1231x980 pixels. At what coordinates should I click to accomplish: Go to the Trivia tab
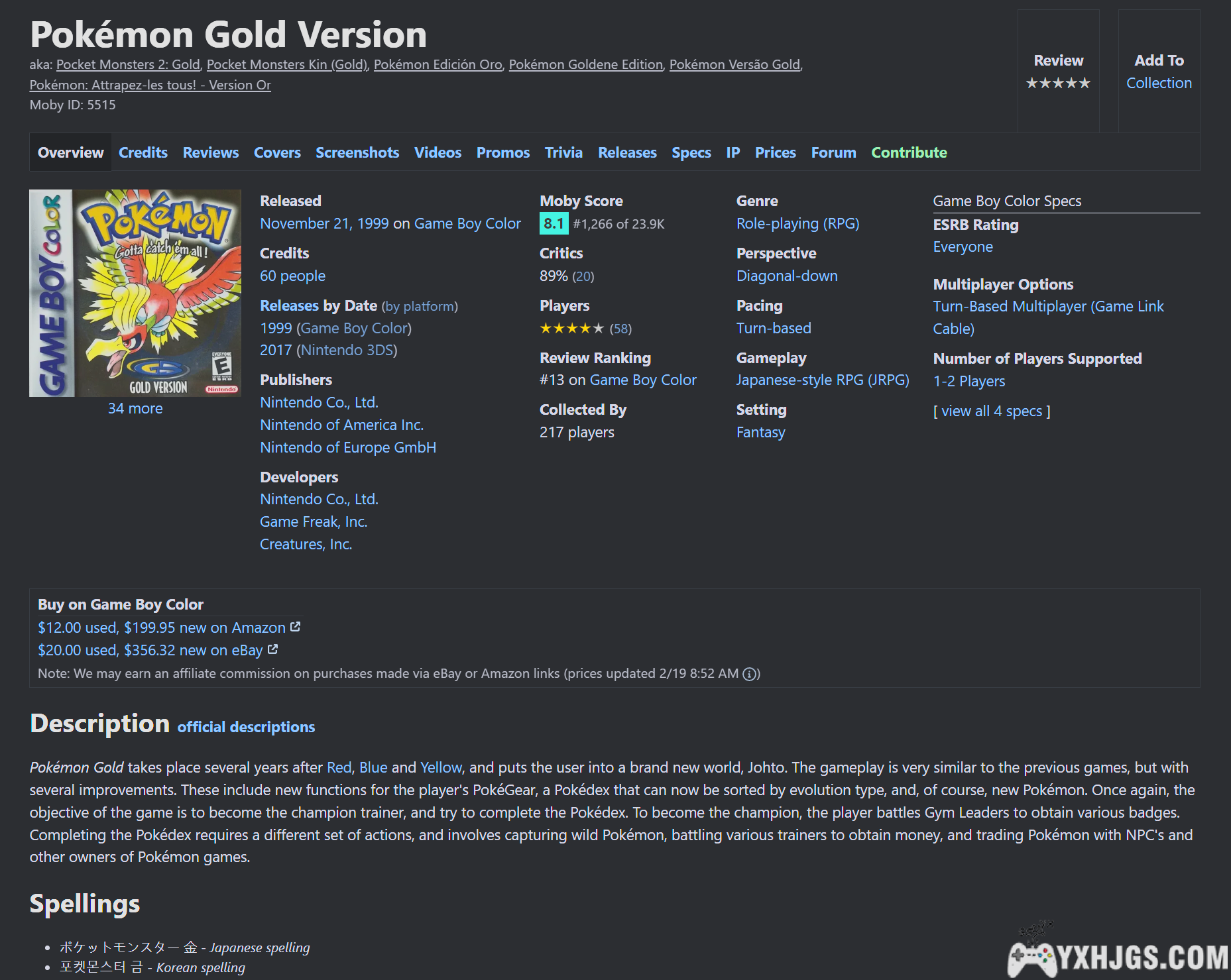[x=563, y=152]
